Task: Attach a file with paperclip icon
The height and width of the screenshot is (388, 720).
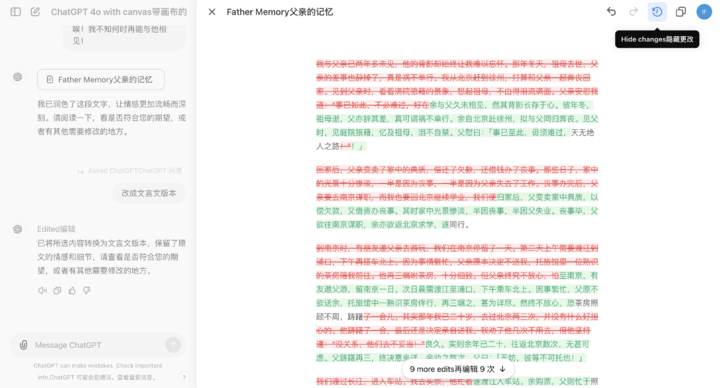Action: coord(23,345)
